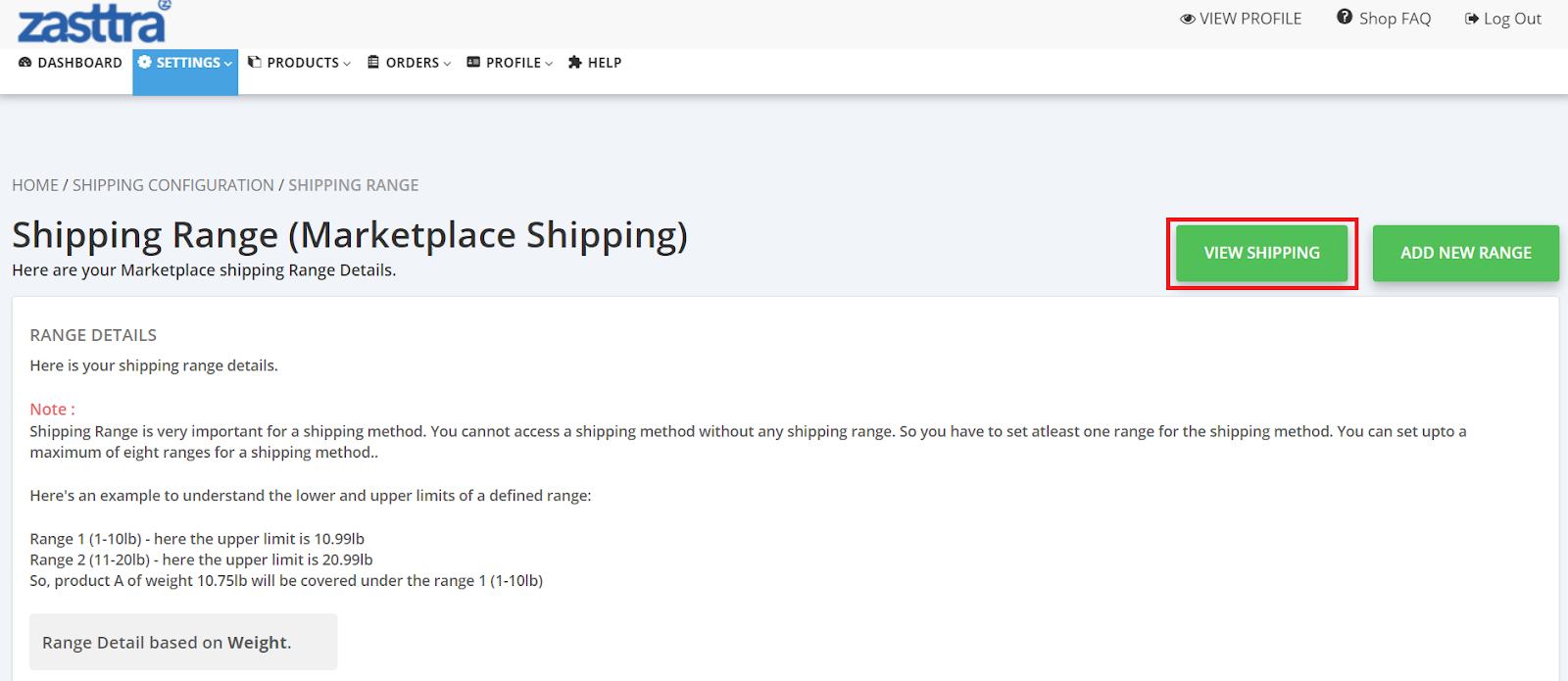Click the SHIPPING RANGE breadcrumb
The height and width of the screenshot is (681, 1568).
353,185
